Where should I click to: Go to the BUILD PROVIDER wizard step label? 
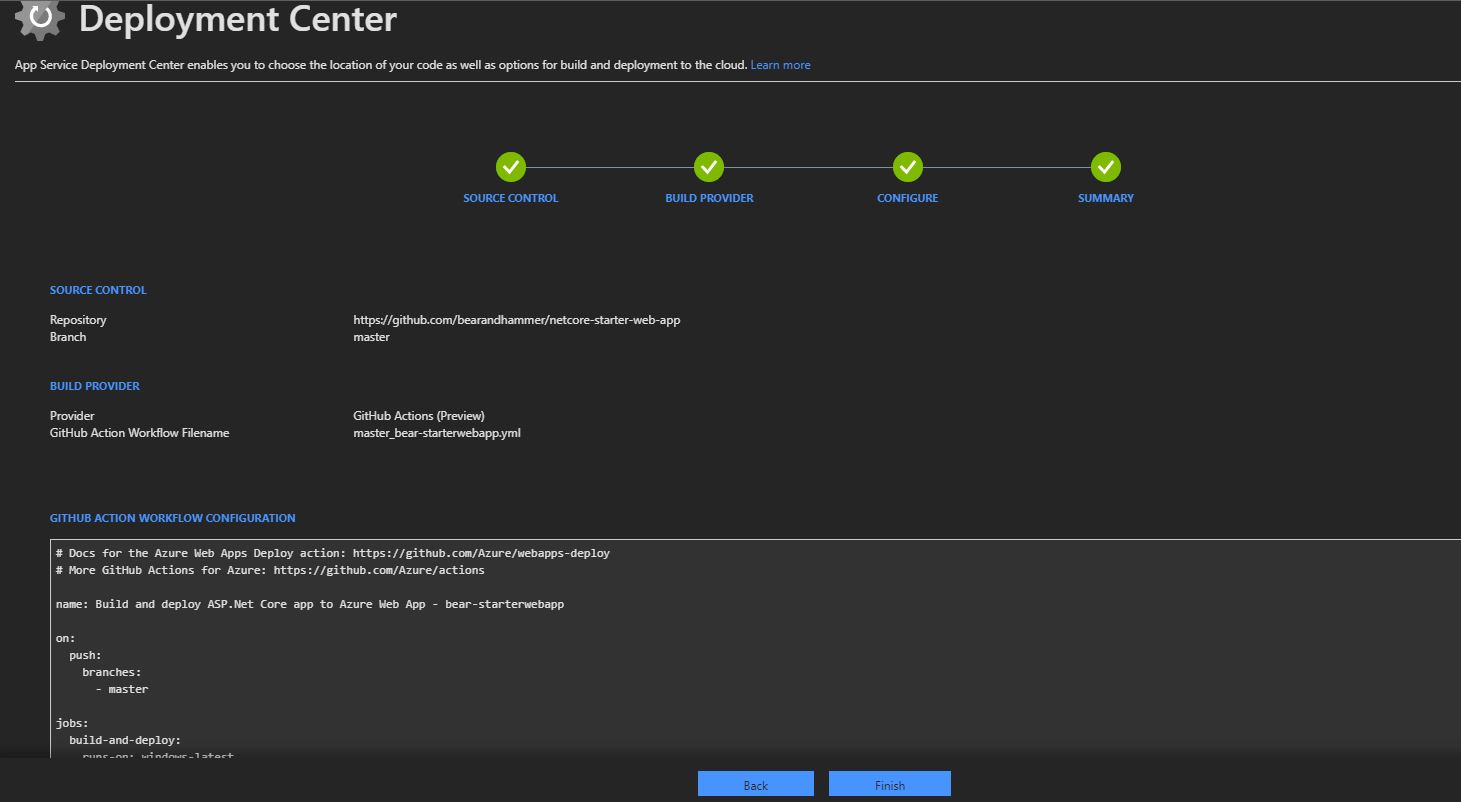709,198
